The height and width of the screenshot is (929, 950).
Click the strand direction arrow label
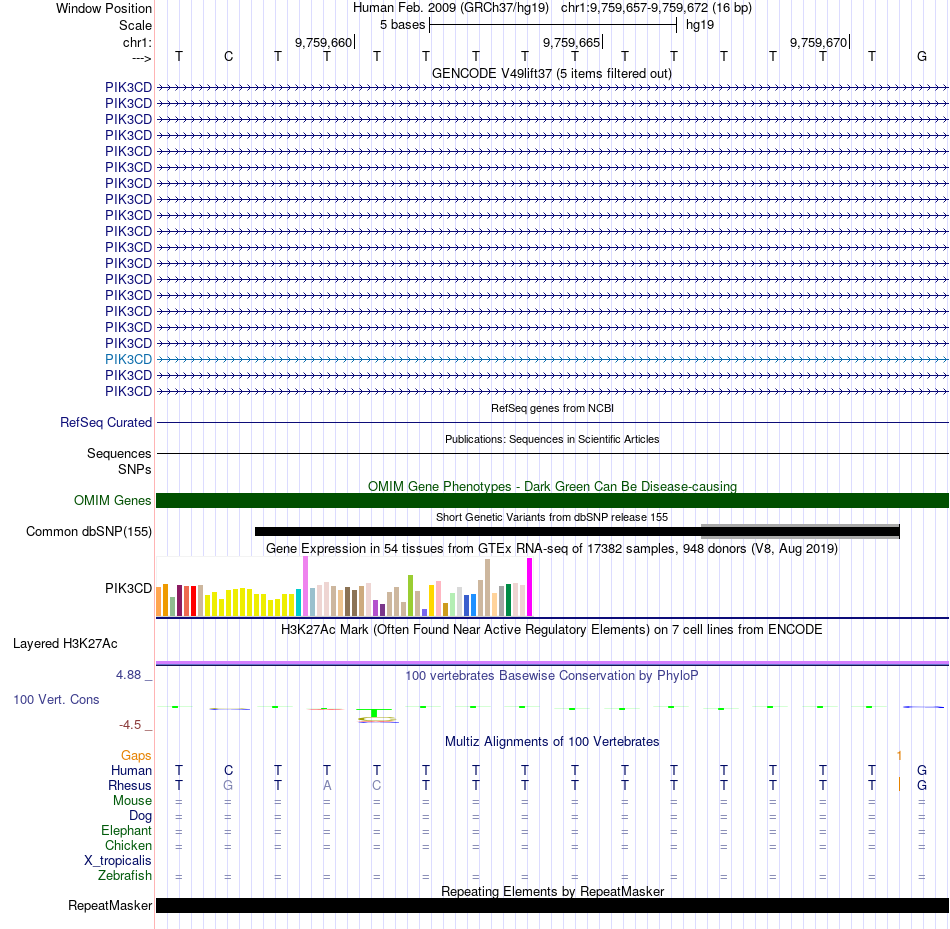(x=142, y=58)
